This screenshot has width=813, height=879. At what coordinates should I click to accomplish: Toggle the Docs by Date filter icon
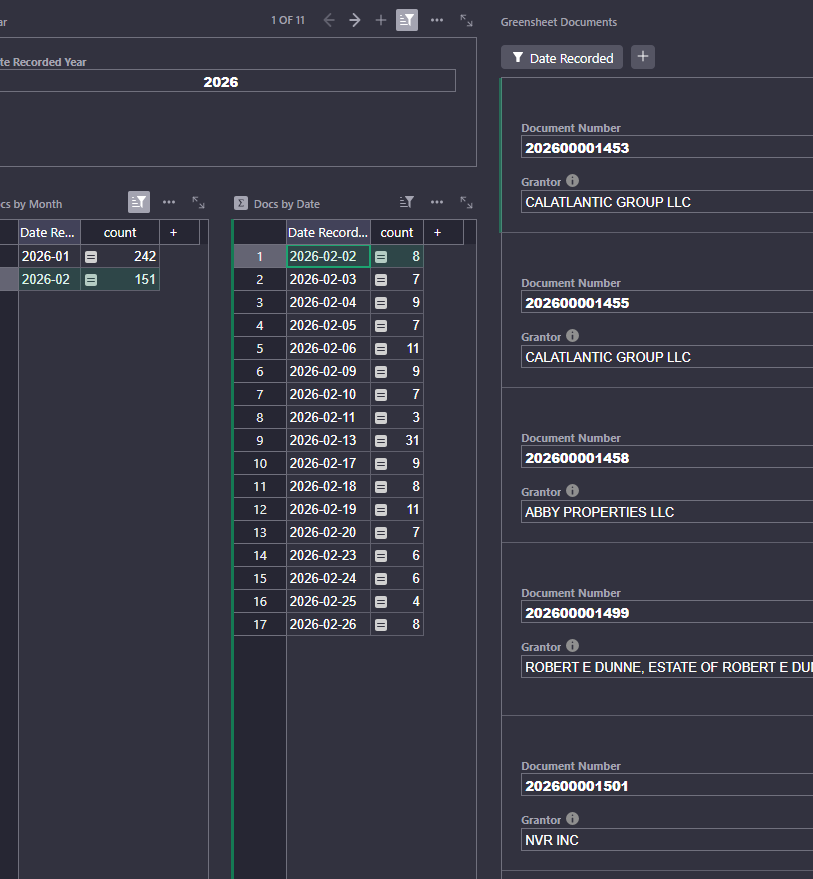click(x=407, y=202)
